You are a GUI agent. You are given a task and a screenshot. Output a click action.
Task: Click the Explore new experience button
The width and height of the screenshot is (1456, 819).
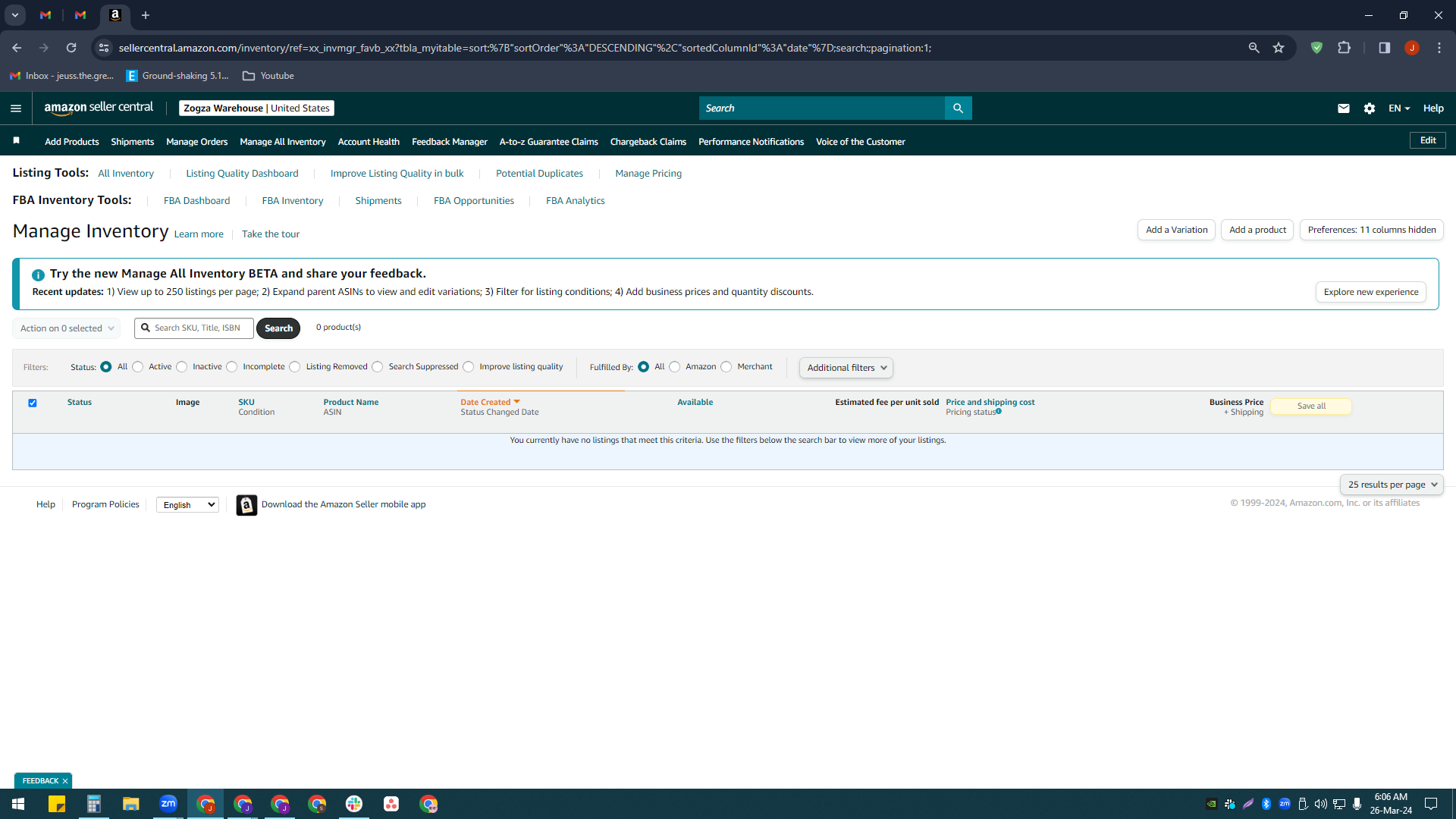click(x=1371, y=292)
